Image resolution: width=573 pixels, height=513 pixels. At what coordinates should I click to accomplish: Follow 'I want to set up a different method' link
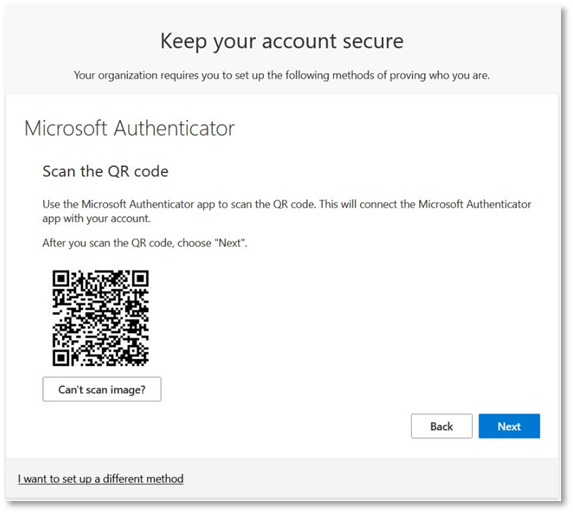pyautogui.click(x=100, y=479)
